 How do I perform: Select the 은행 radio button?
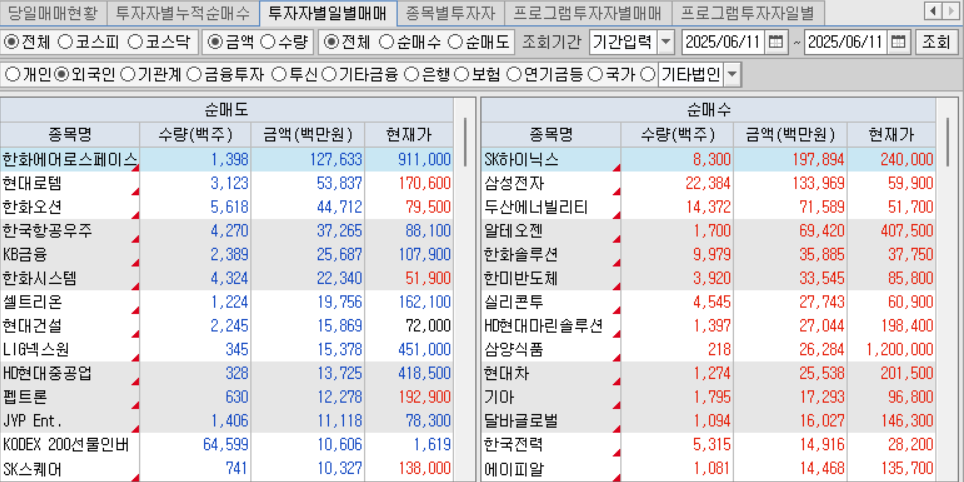tap(411, 75)
